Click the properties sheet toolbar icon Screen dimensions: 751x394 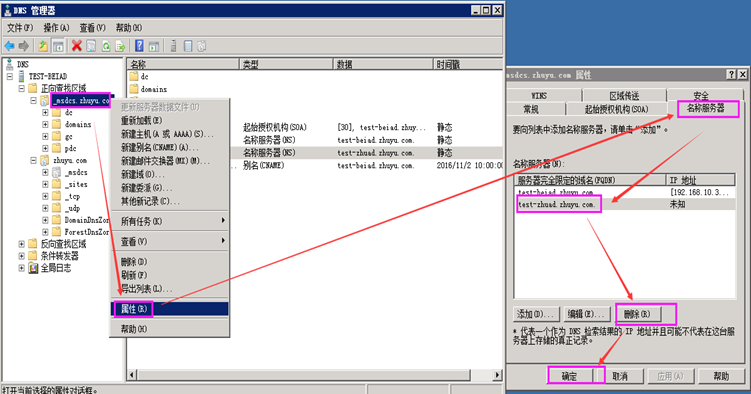(91, 46)
